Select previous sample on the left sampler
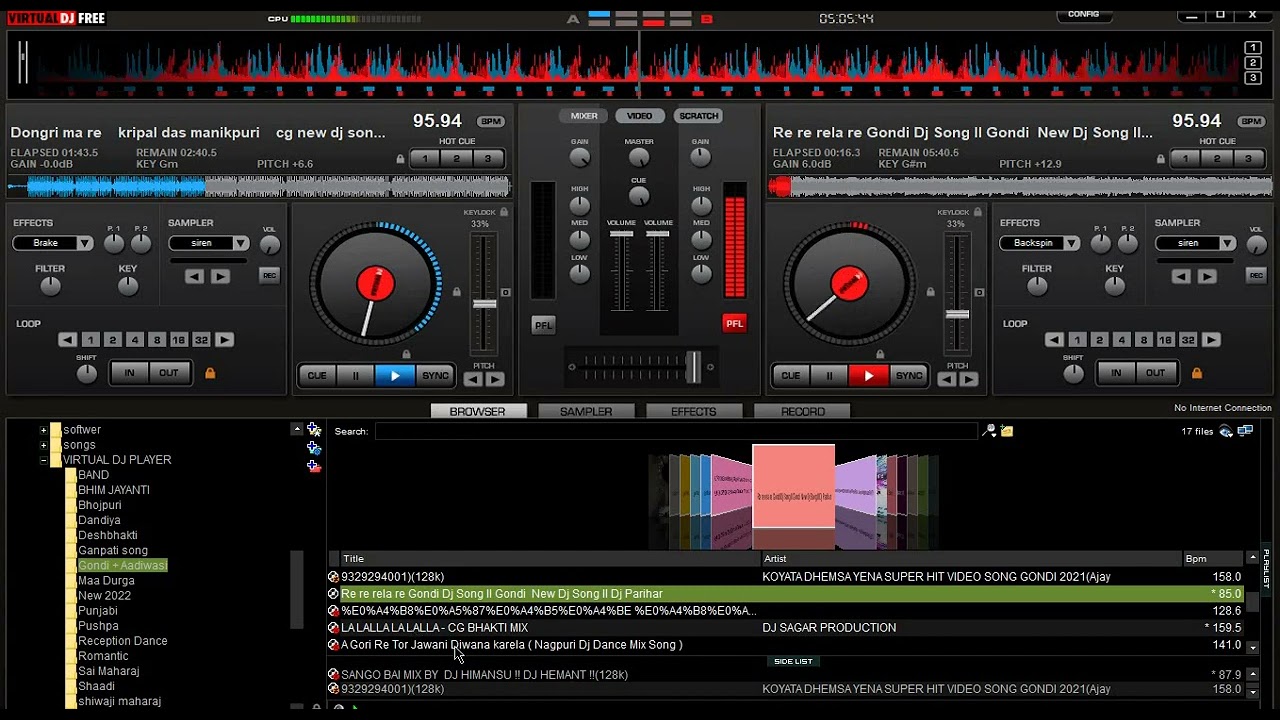This screenshot has height=720, width=1280. click(194, 276)
